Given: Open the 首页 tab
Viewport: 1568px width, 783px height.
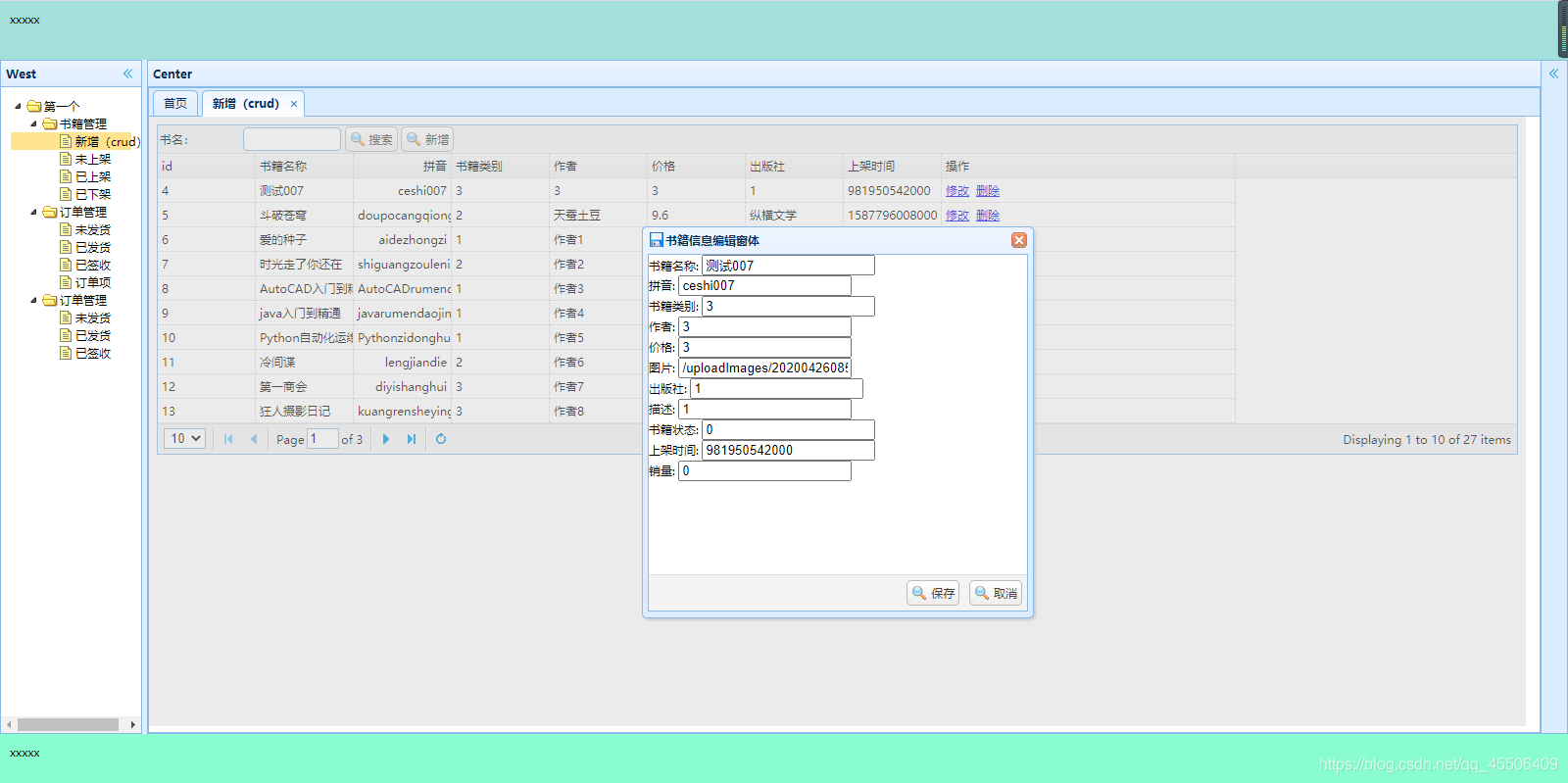Looking at the screenshot, I should (175, 103).
